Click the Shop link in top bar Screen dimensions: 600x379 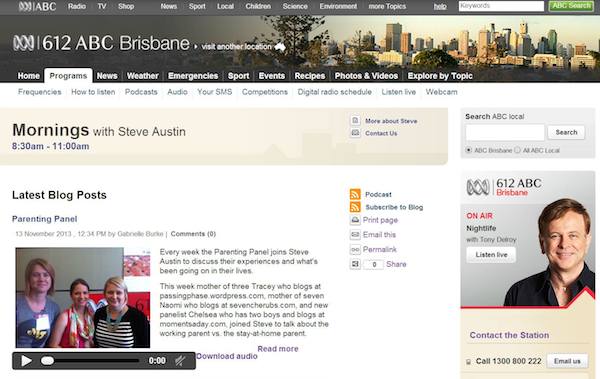[126, 6]
